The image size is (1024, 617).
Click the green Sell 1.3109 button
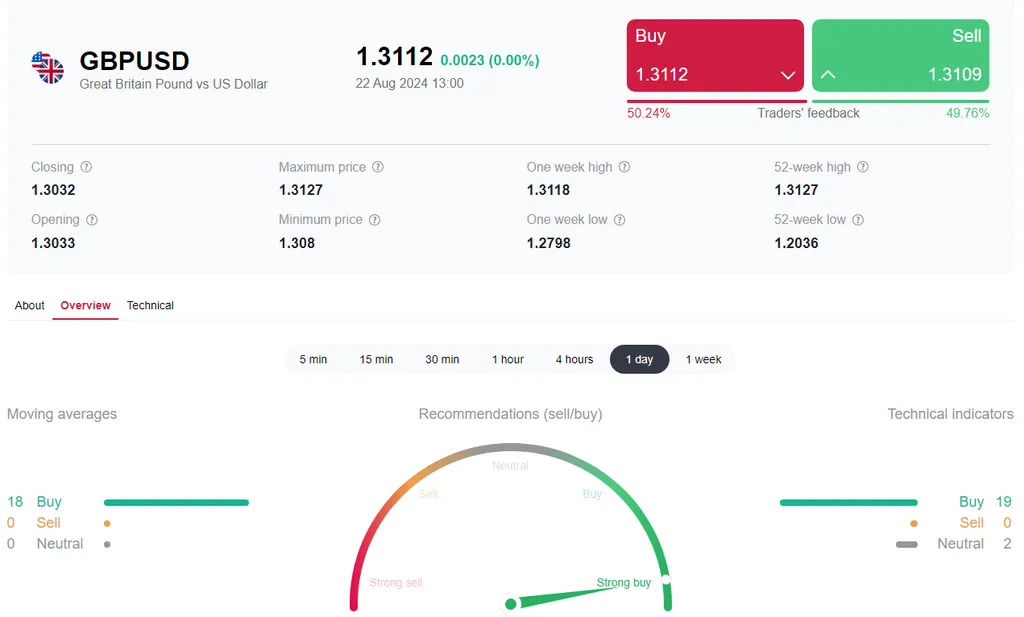(x=901, y=55)
